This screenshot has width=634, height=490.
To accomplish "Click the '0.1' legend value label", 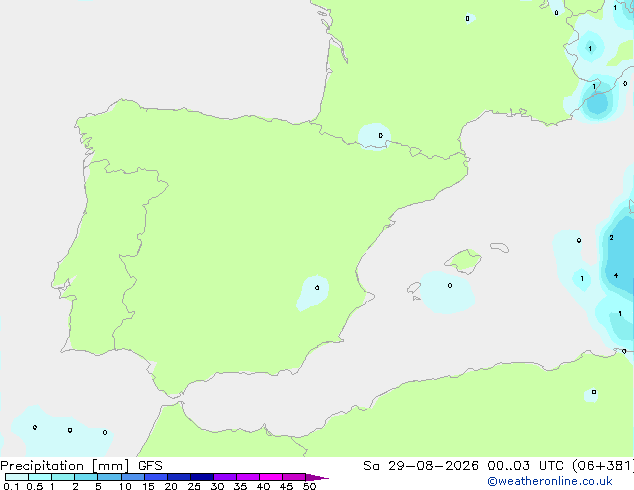I will pos(11,486).
